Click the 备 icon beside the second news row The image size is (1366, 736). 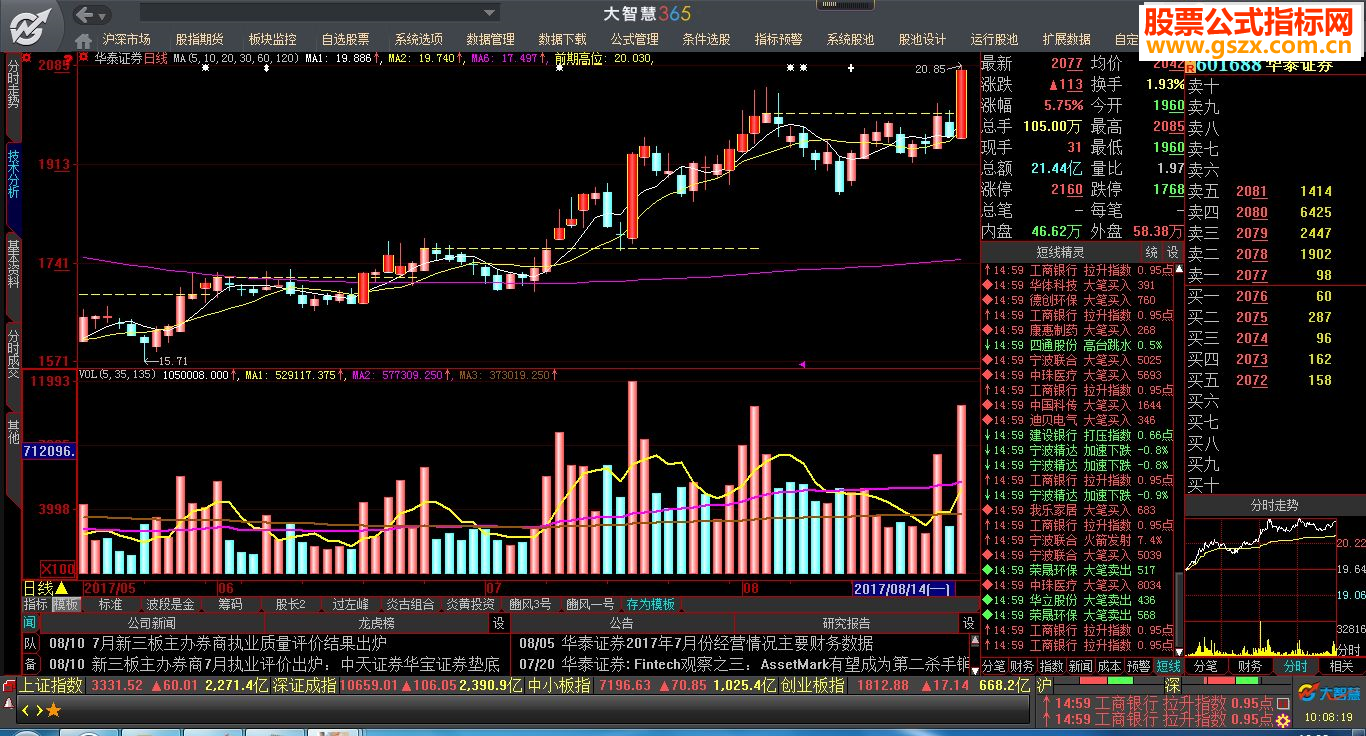(30, 663)
